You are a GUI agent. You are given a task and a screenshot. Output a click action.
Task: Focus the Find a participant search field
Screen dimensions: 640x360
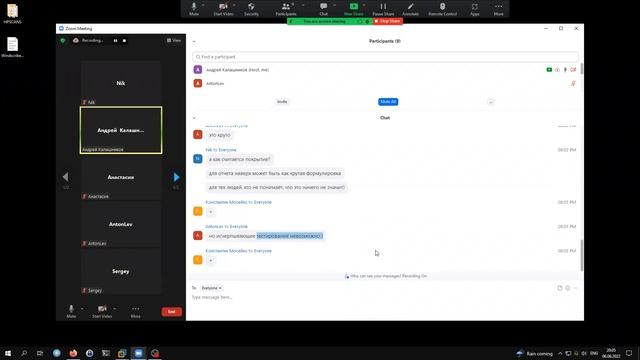pos(385,57)
